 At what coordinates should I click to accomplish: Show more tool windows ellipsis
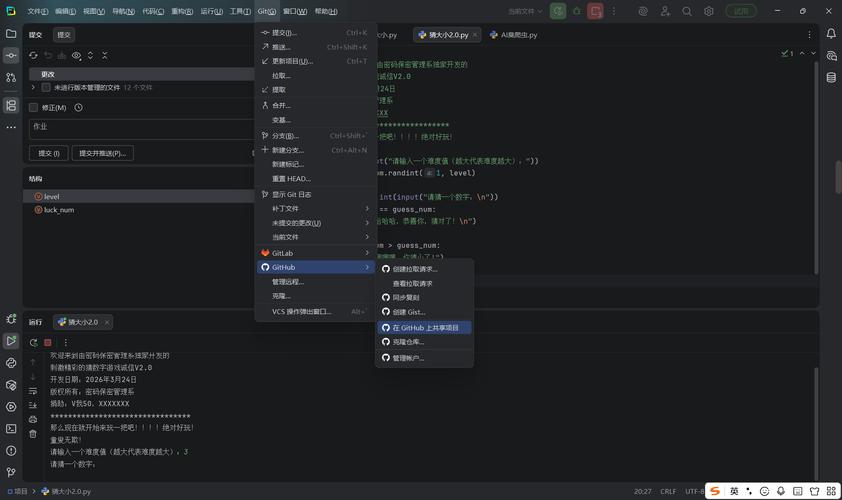point(11,127)
